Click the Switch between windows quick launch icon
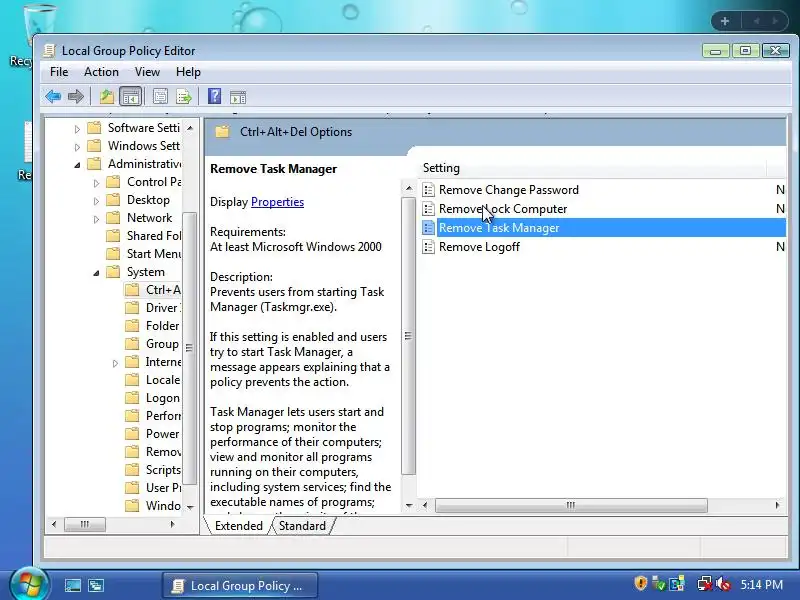Screen dimensions: 800x600 [96, 586]
